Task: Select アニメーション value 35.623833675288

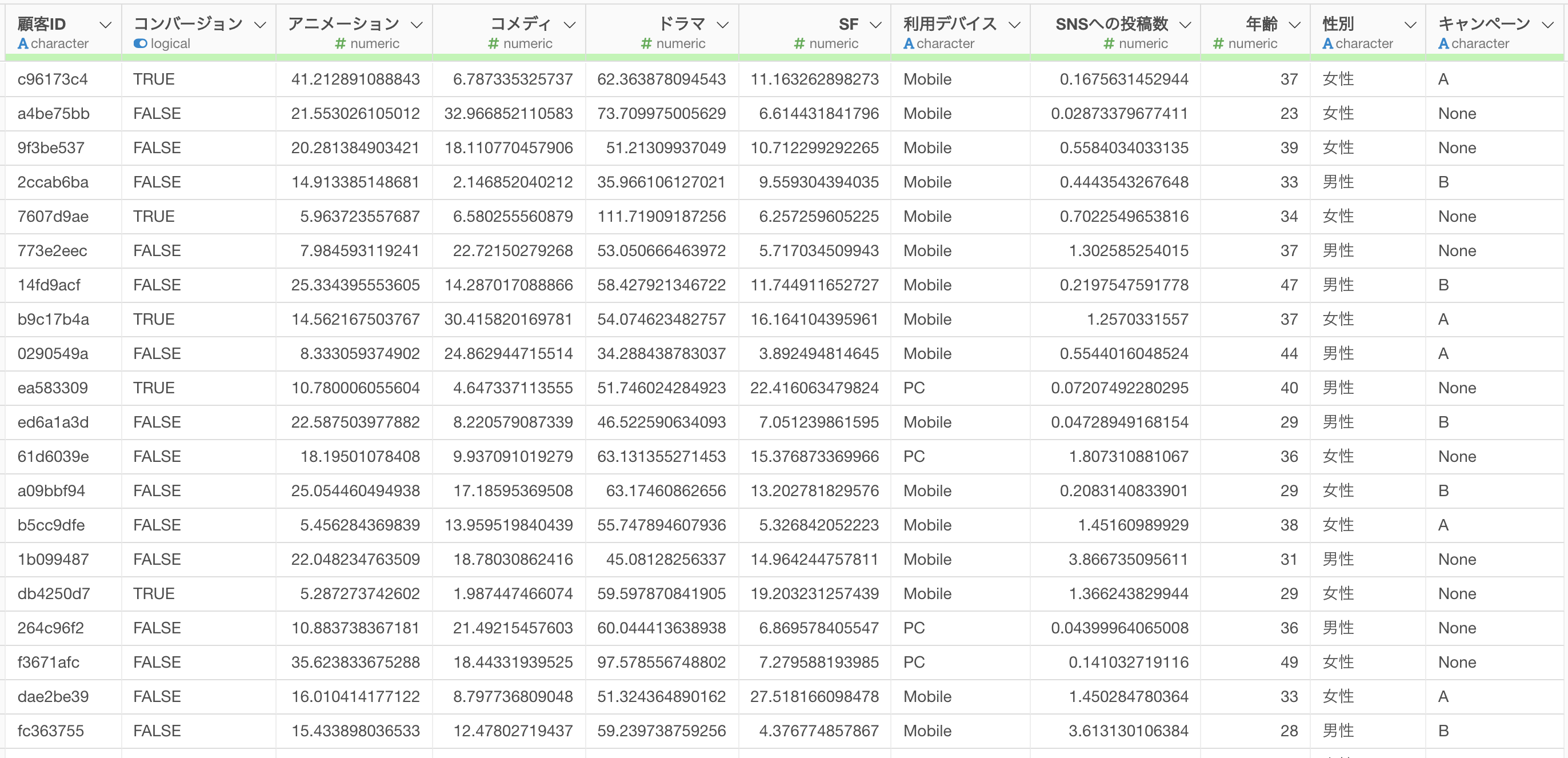Action: point(355,663)
